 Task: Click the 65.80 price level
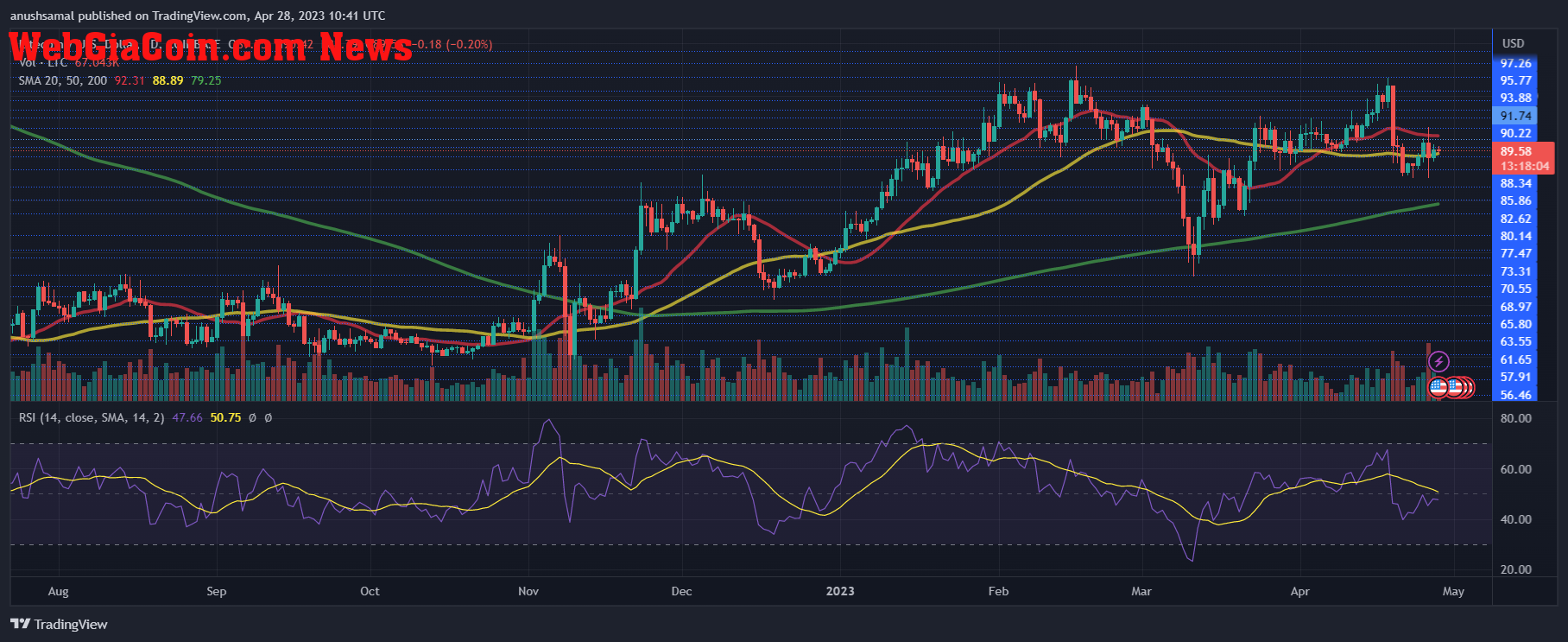1516,324
